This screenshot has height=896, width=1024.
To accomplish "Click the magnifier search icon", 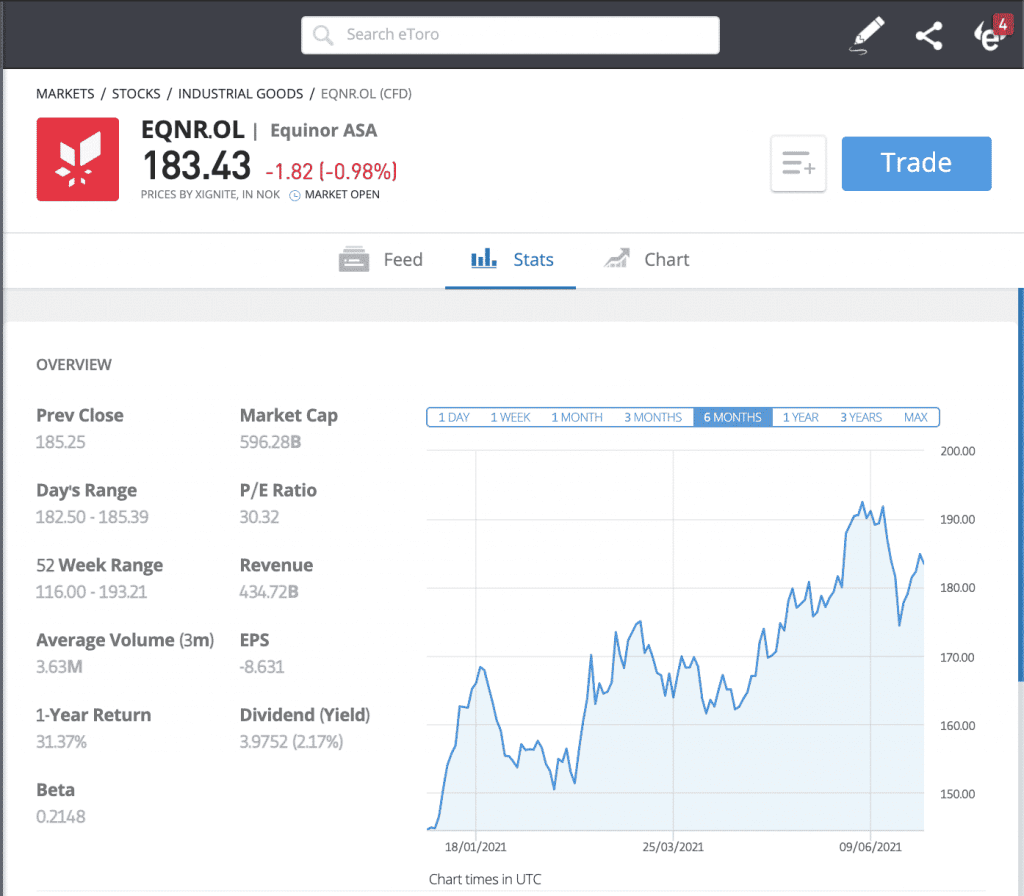I will tap(323, 35).
